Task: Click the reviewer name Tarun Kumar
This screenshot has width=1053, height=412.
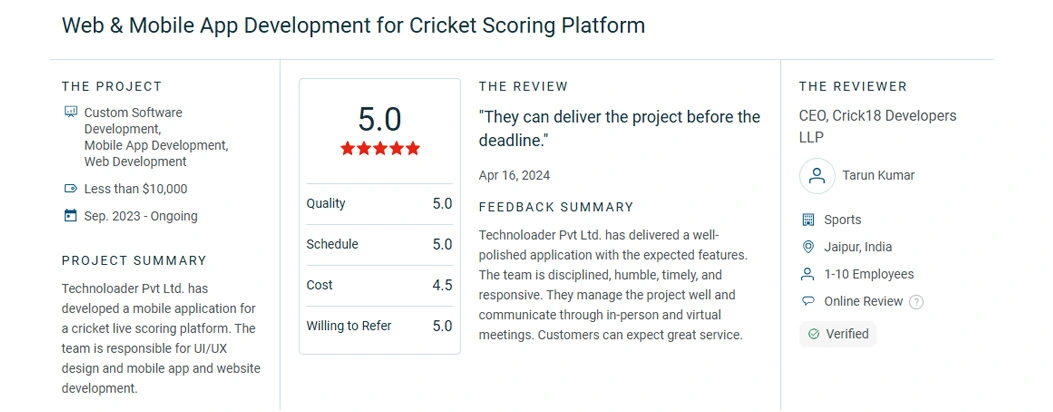Action: click(878, 176)
